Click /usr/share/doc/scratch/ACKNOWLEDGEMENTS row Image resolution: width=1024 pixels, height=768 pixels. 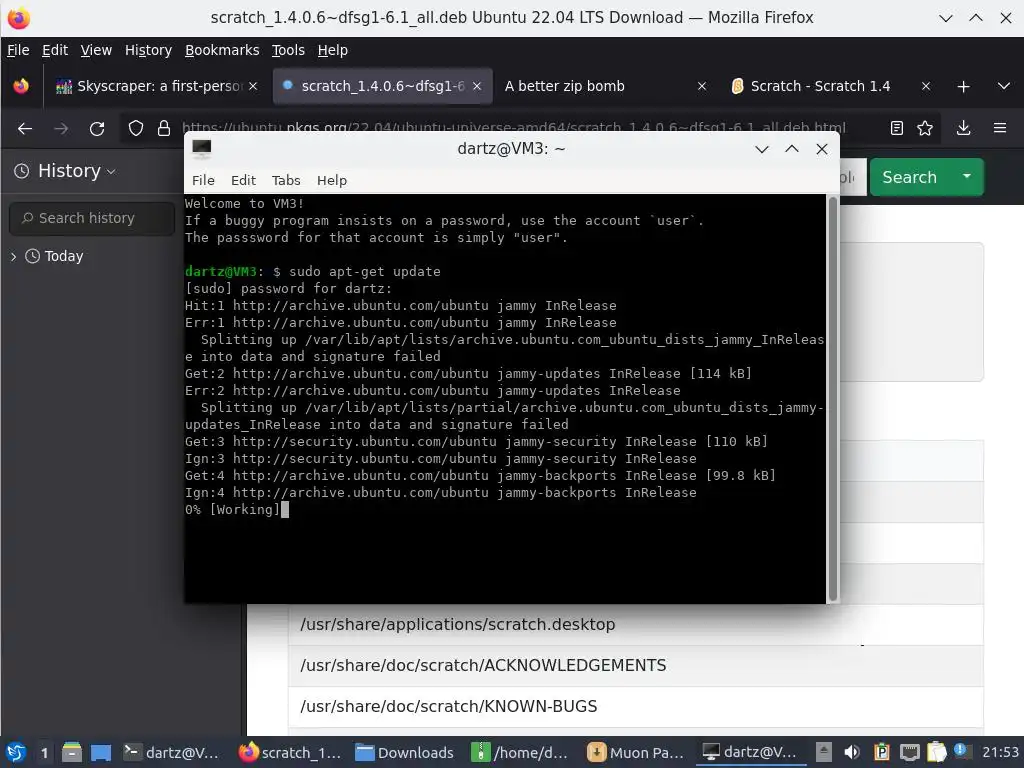[635, 665]
